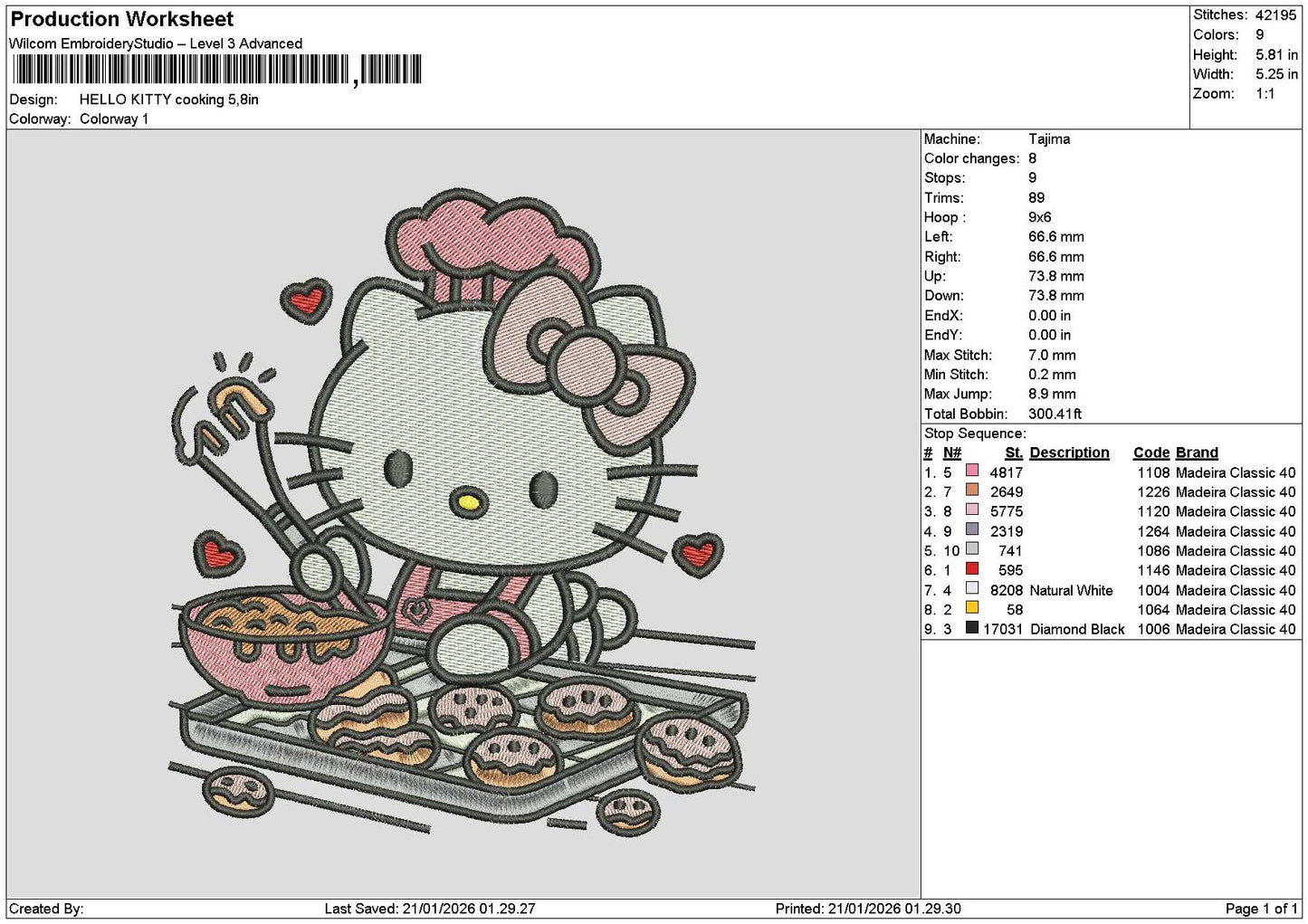Image resolution: width=1308 pixels, height=924 pixels.
Task: Click the Total Bobbin value 300.41ft
Action: pos(1055,414)
